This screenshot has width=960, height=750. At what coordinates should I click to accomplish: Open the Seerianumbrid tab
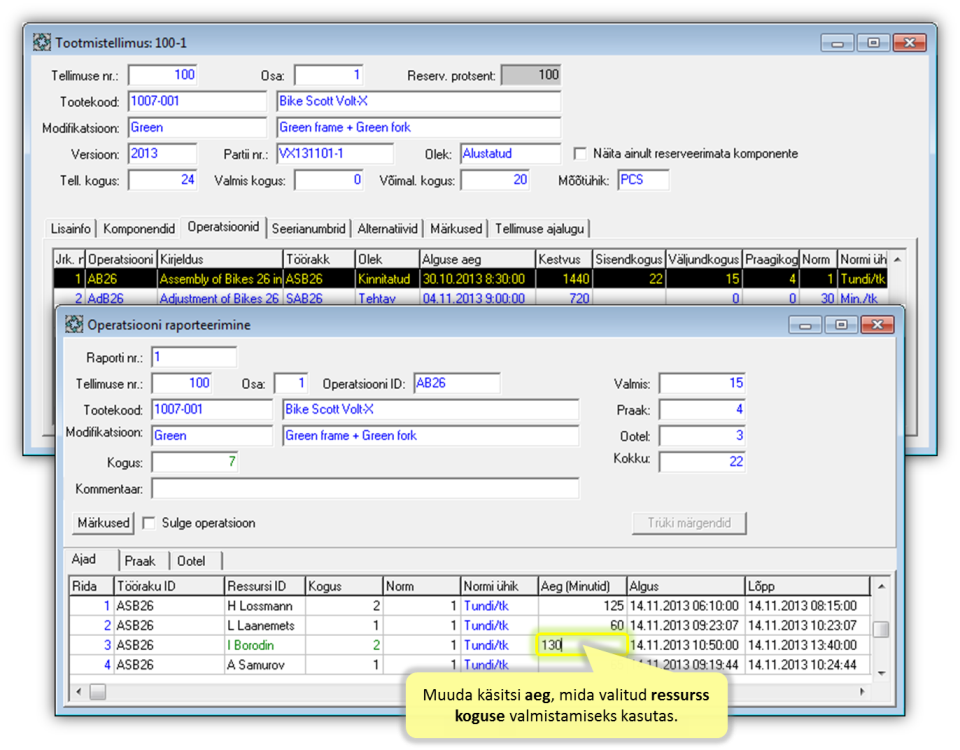[309, 228]
